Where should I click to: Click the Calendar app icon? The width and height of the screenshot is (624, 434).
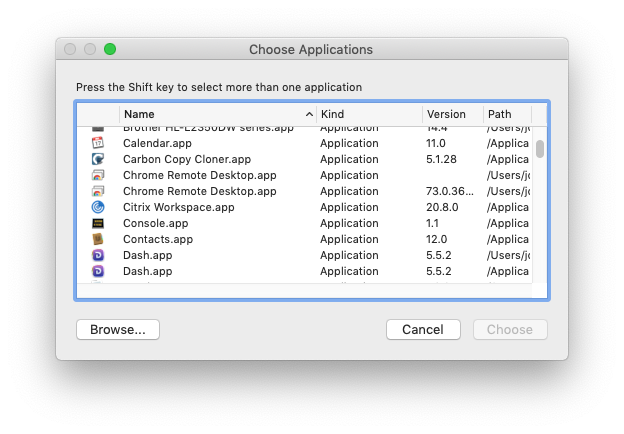coord(98,143)
